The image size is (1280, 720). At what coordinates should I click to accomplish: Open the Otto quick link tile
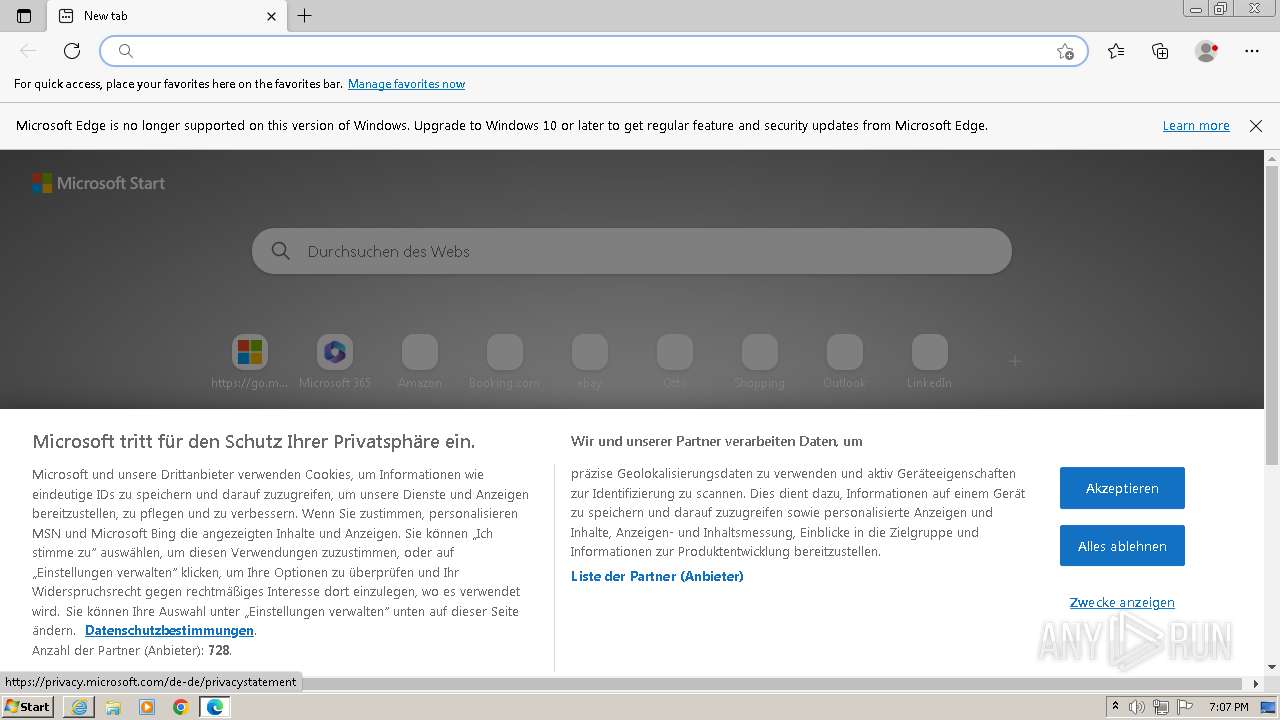[675, 361]
